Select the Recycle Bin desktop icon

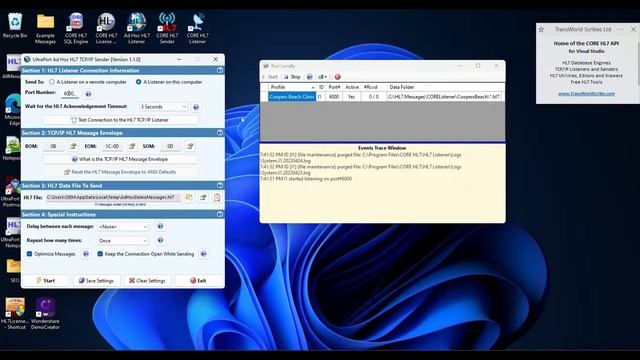point(15,25)
